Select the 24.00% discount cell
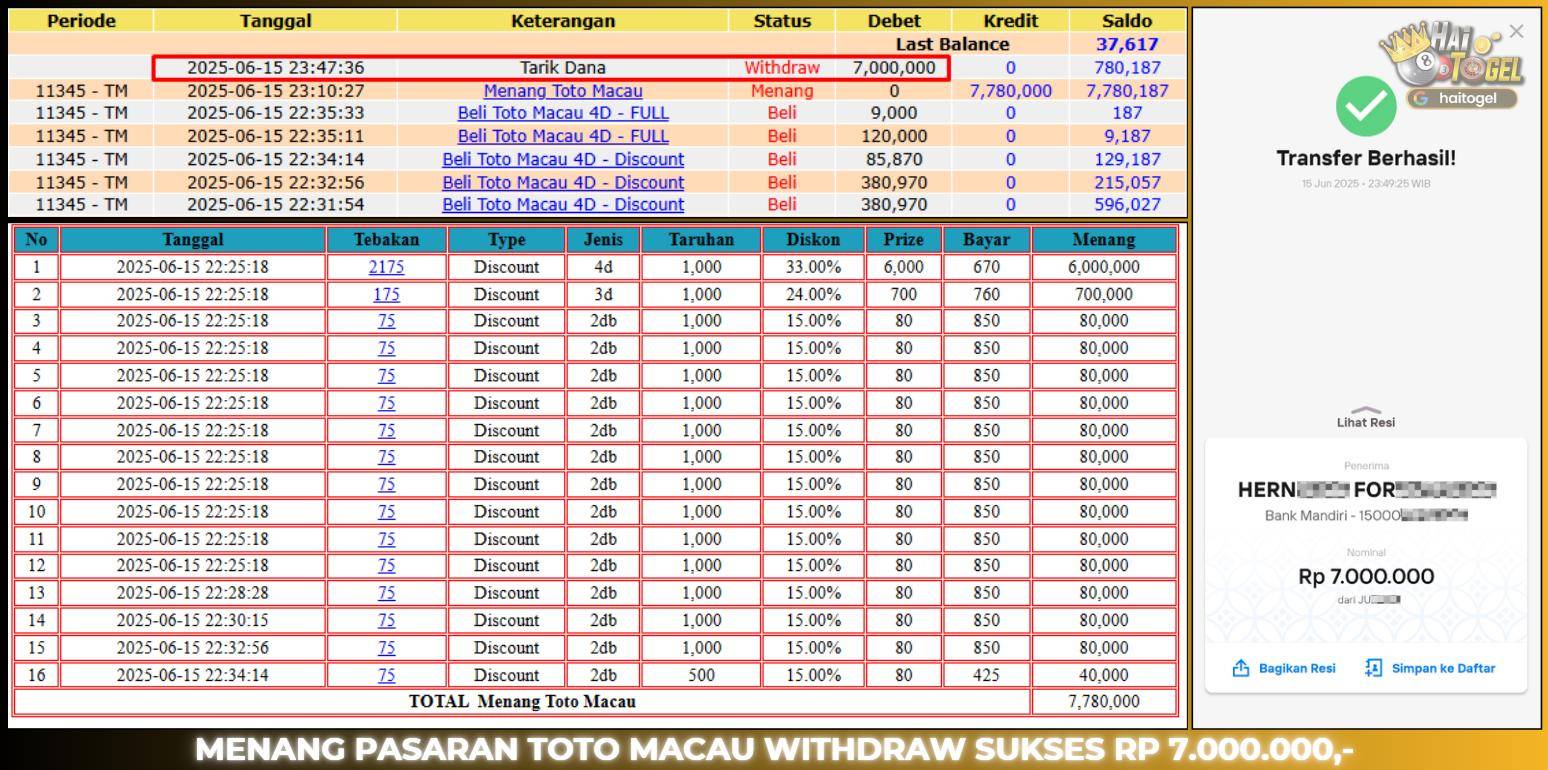1548x770 pixels. coord(813,294)
